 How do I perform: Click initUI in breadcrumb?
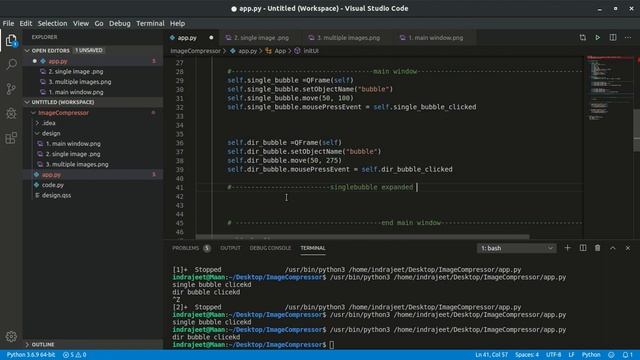(311, 51)
